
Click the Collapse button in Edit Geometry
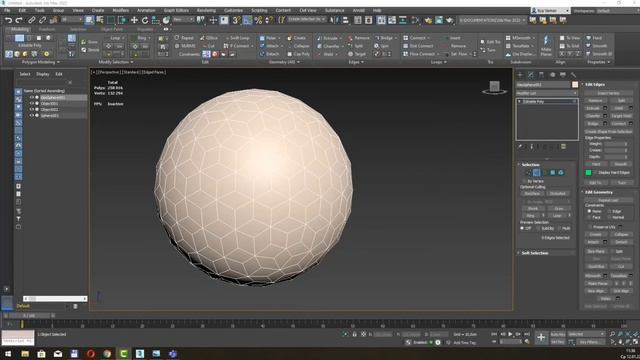[621, 234]
